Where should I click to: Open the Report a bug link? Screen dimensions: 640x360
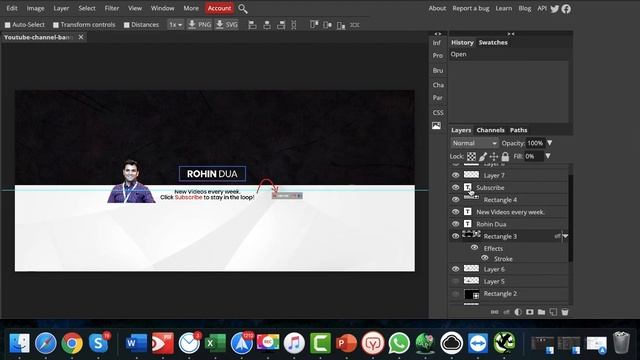[x=471, y=8]
